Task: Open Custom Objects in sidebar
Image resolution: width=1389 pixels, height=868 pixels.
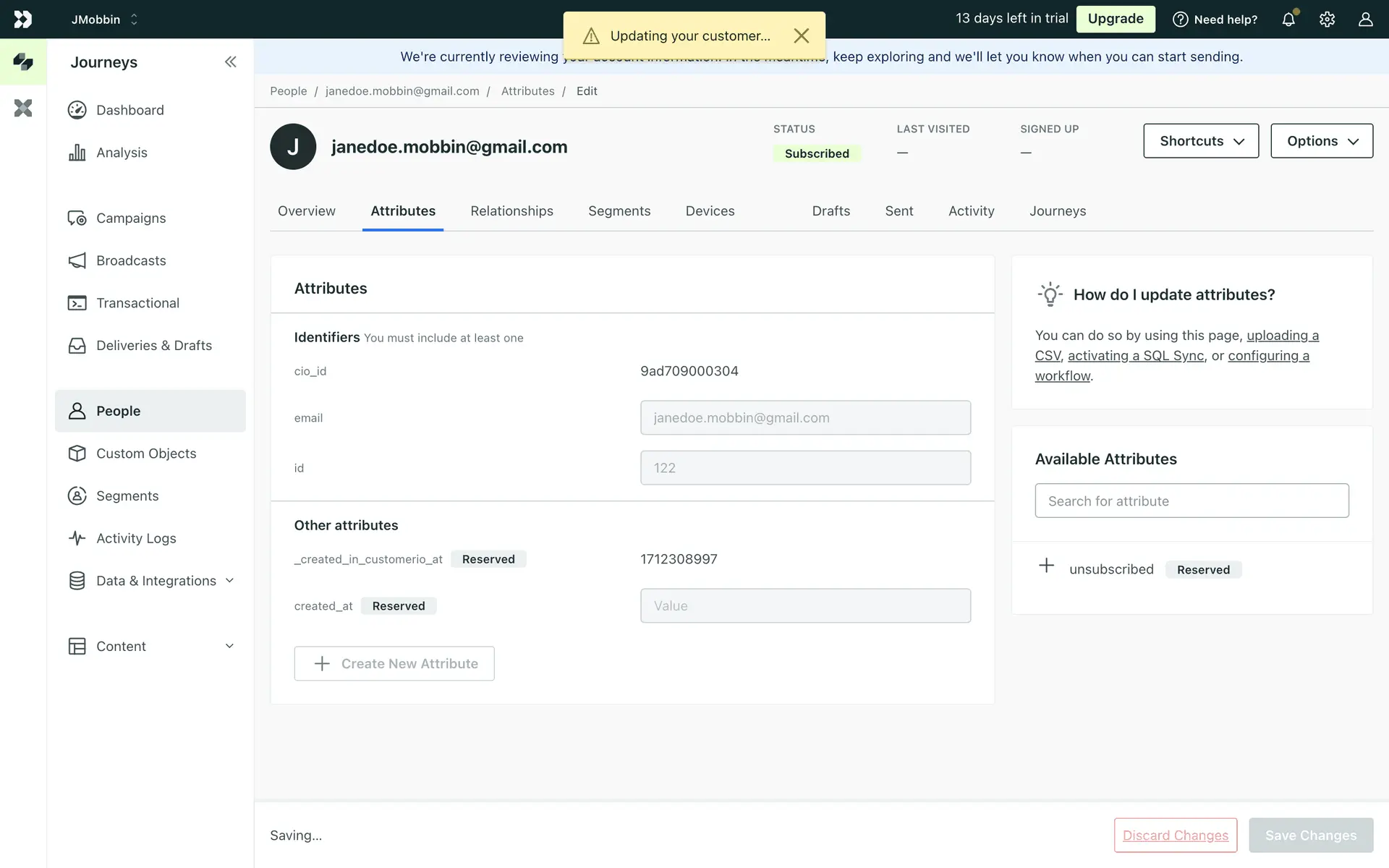Action: coord(146,454)
